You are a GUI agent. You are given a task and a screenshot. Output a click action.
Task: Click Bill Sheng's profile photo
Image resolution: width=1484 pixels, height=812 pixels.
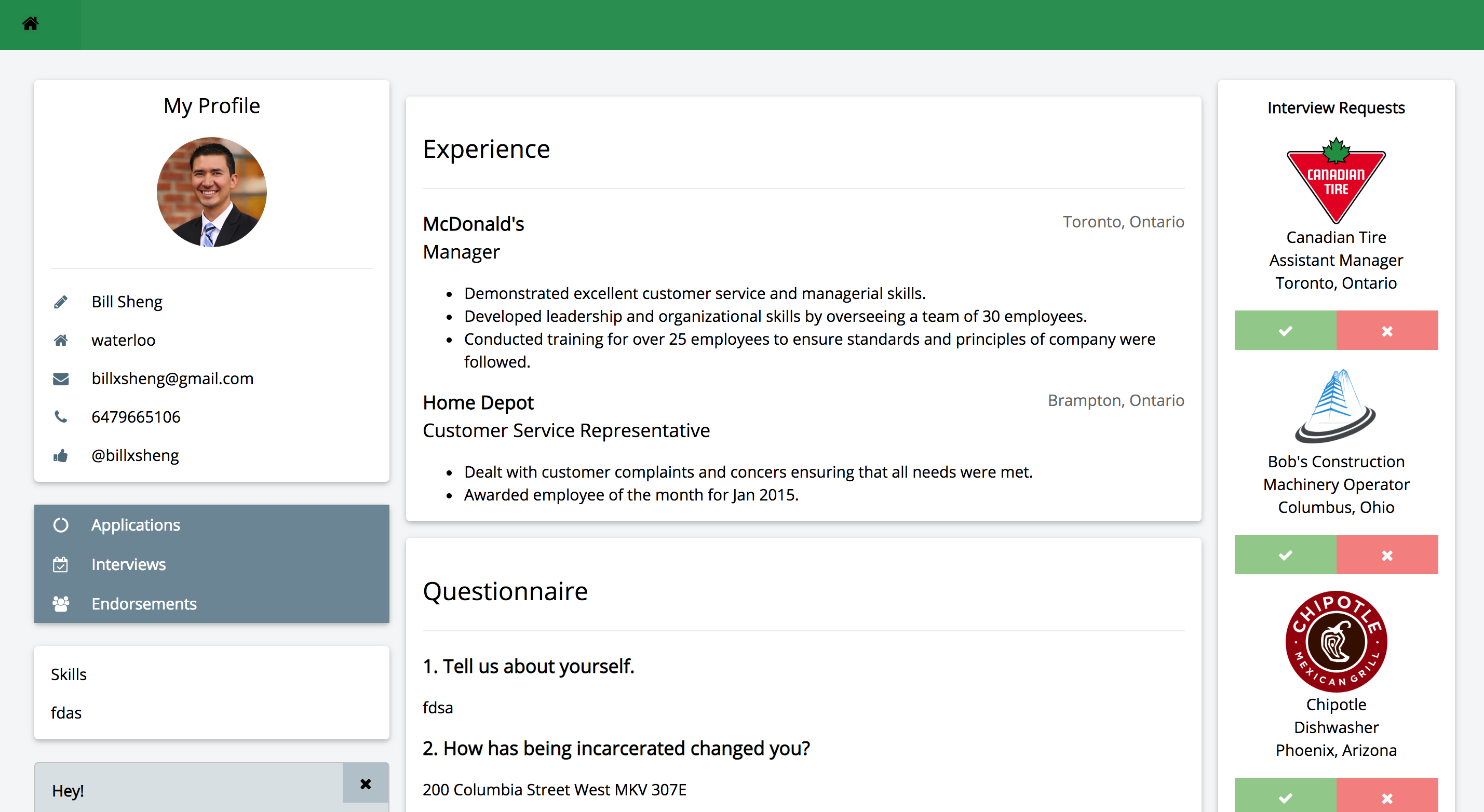click(x=211, y=192)
